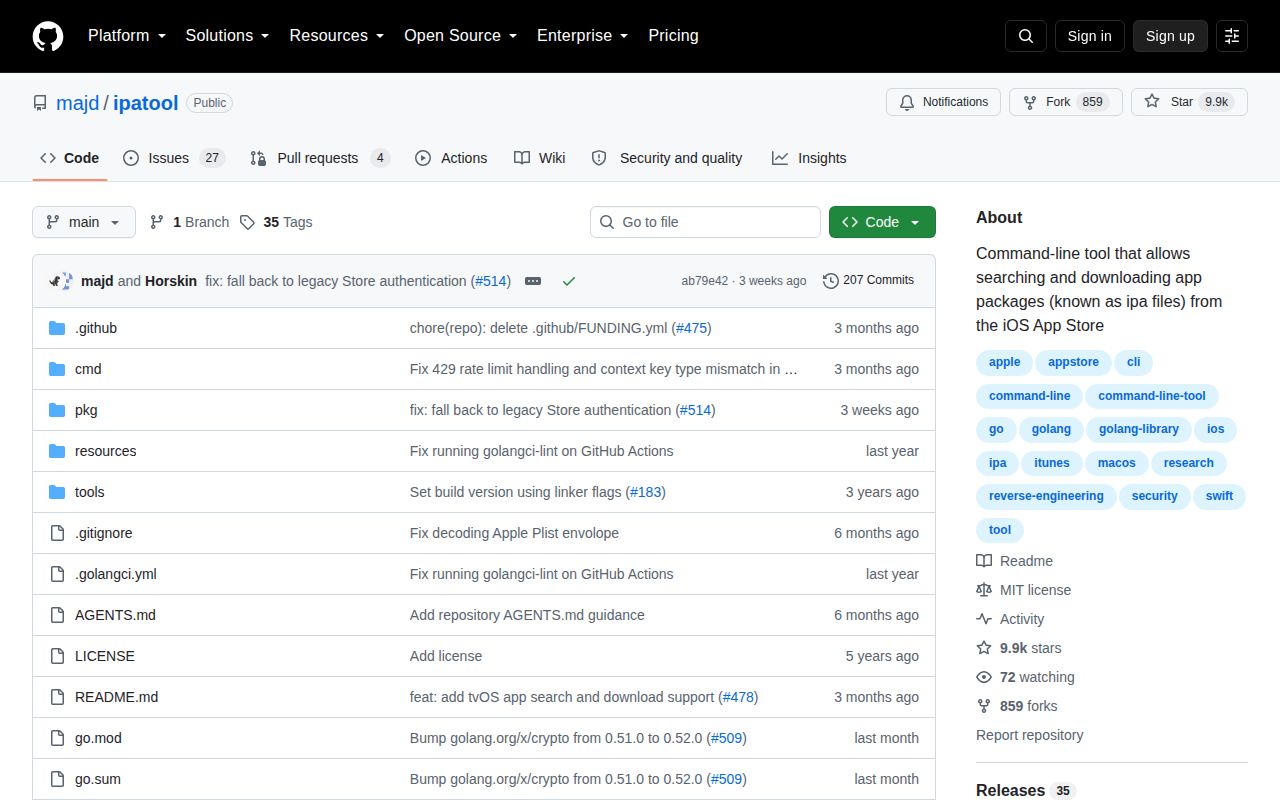The height and width of the screenshot is (800, 1280).
Task: Fork the repository with Fork button
Action: click(1066, 102)
